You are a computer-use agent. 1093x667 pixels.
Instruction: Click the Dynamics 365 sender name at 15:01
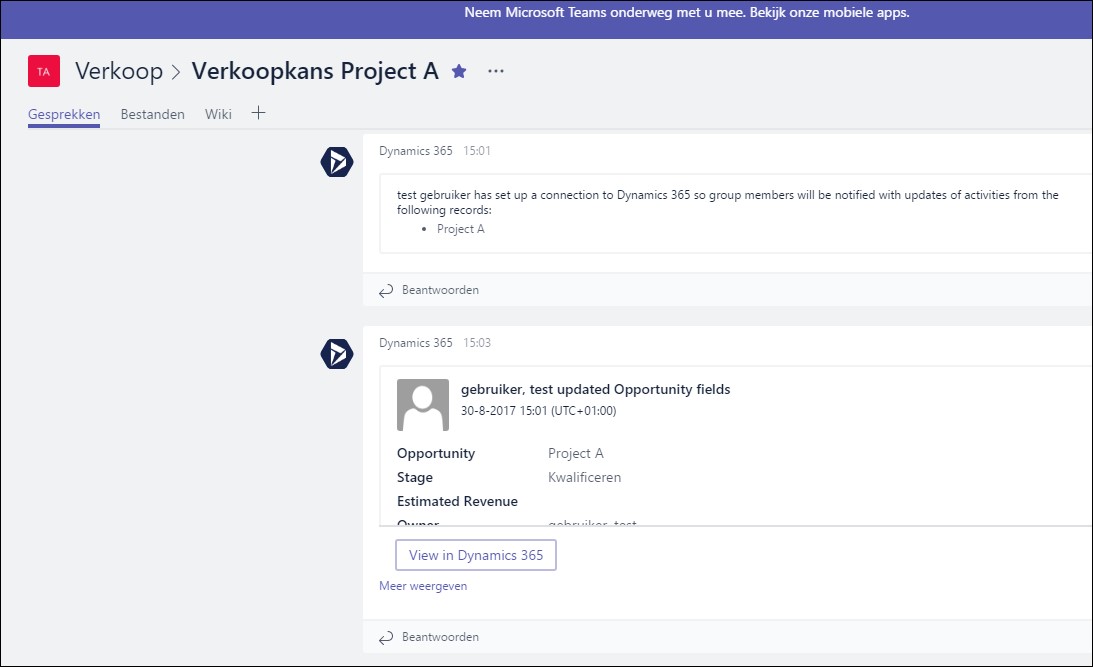415,151
